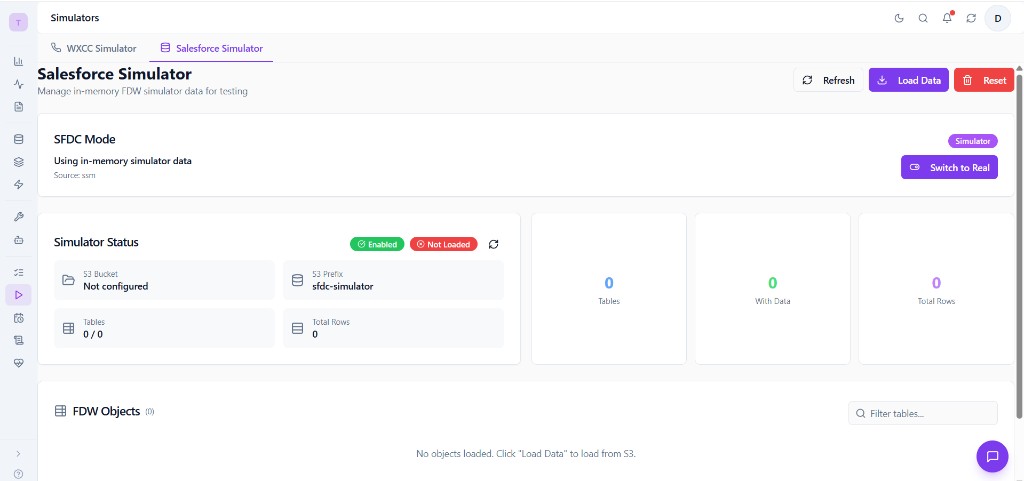Click the green 0 With Data card
Image resolution: width=1024 pixels, height=481 pixels.
click(773, 288)
